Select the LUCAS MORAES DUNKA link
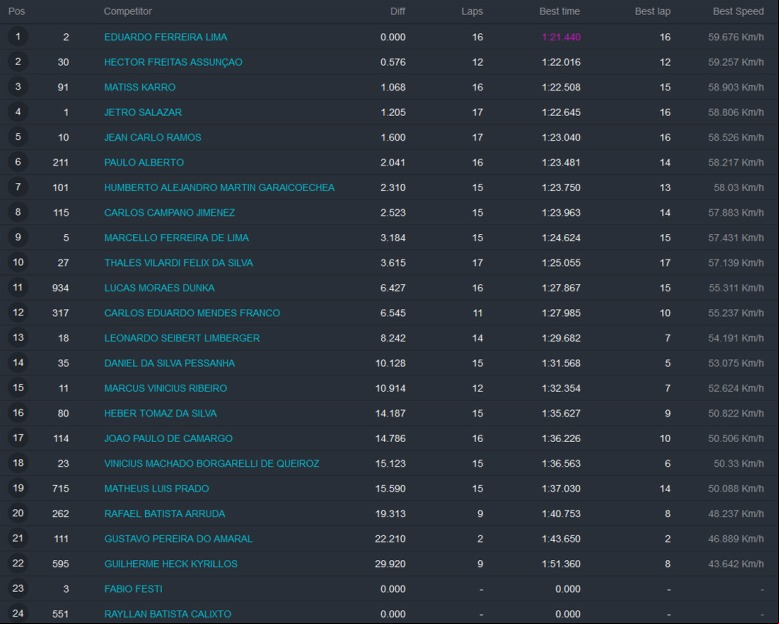The image size is (779, 624). pos(159,288)
